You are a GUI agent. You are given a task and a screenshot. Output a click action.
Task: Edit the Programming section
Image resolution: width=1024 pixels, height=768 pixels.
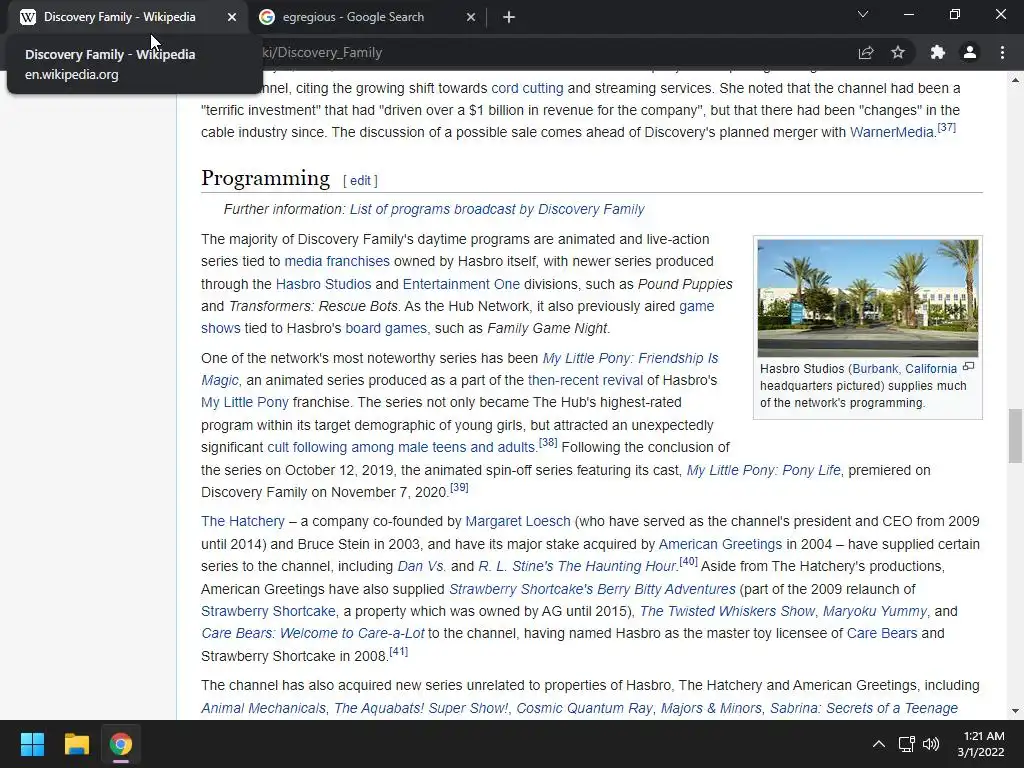tap(360, 180)
